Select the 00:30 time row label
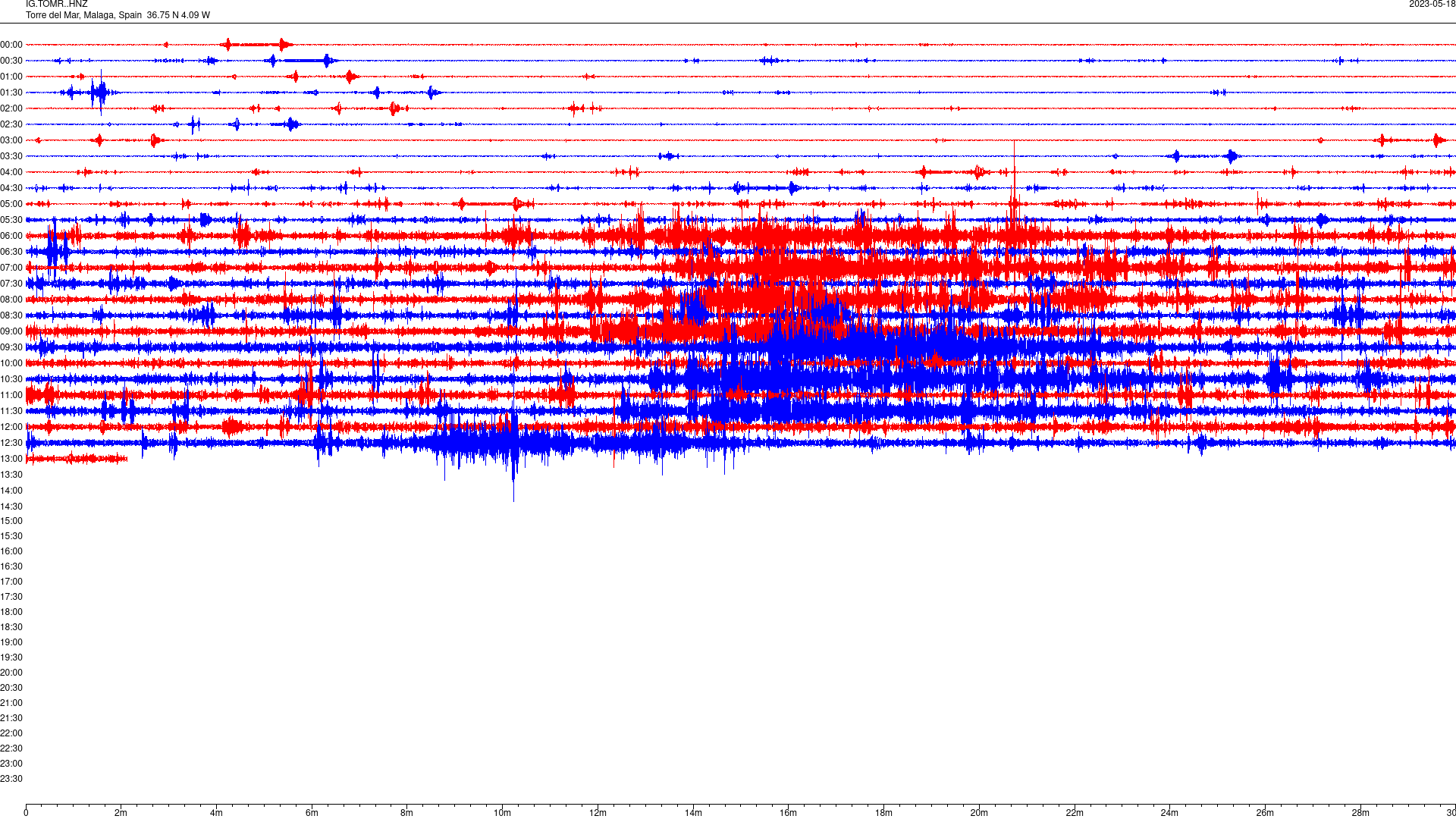Viewport: 1456px width, 819px height. coord(11,61)
